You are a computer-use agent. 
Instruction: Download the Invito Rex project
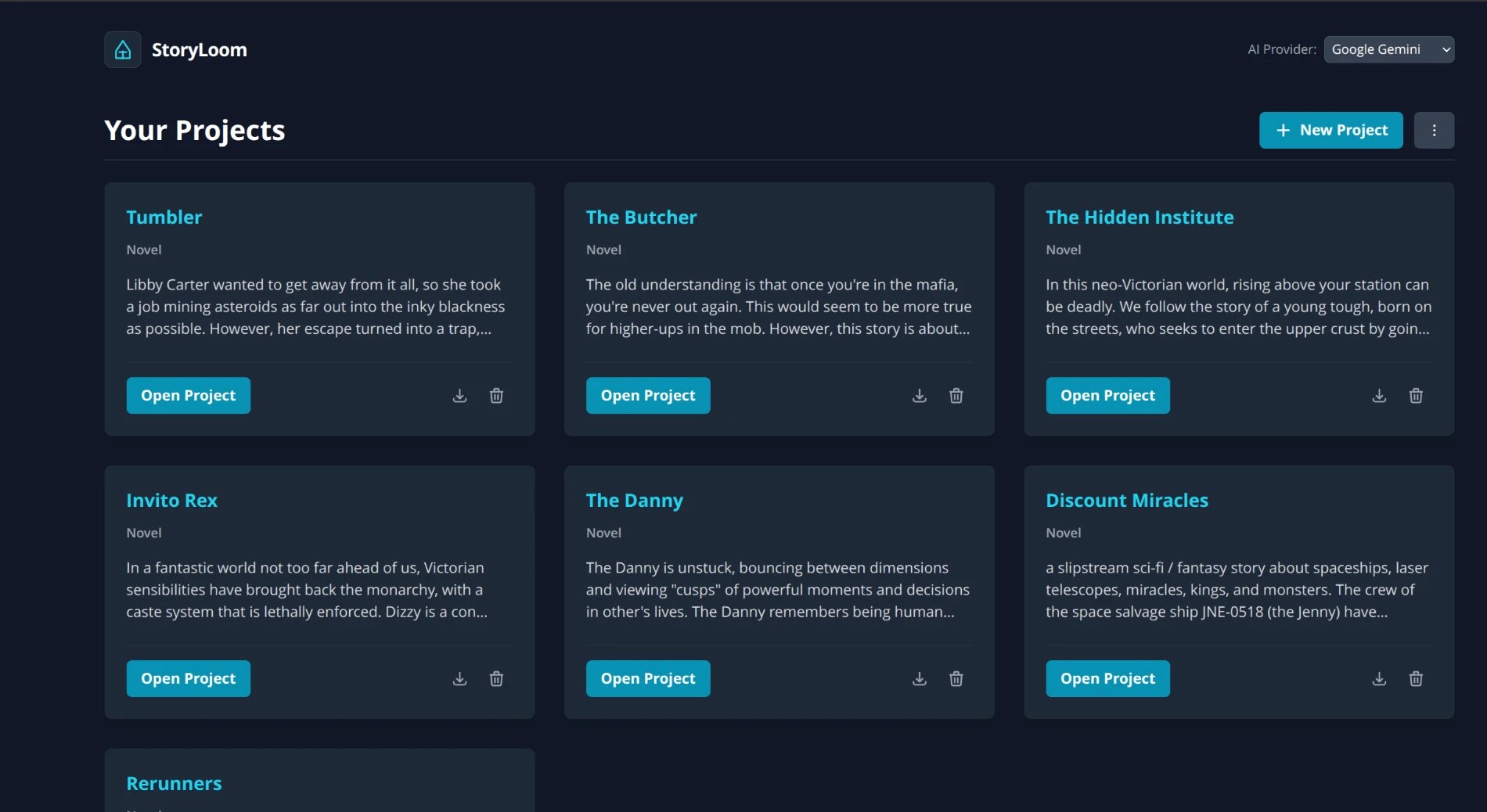pos(459,679)
